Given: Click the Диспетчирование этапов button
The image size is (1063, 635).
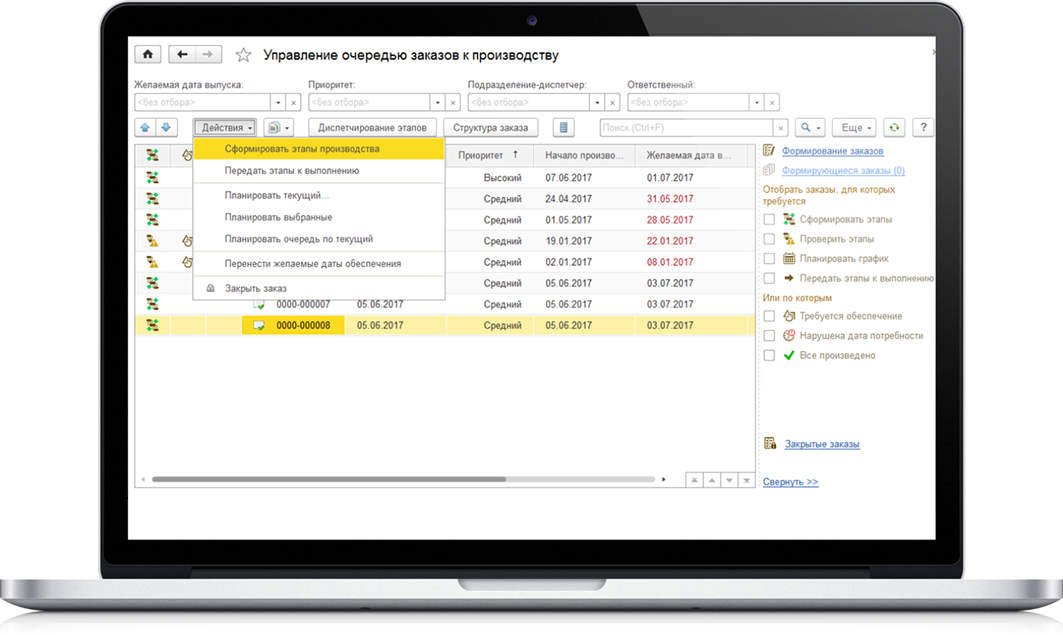Looking at the screenshot, I should [372, 127].
